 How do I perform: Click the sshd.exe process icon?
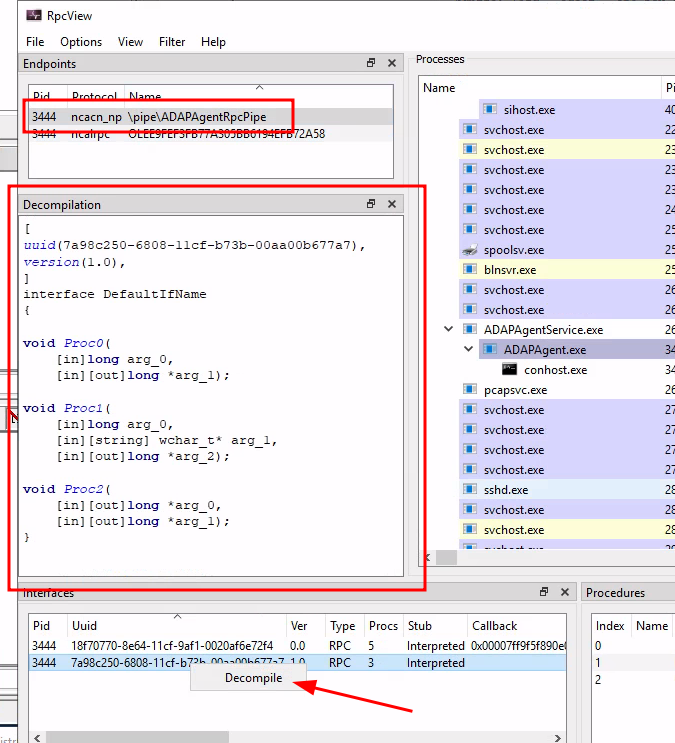470,489
